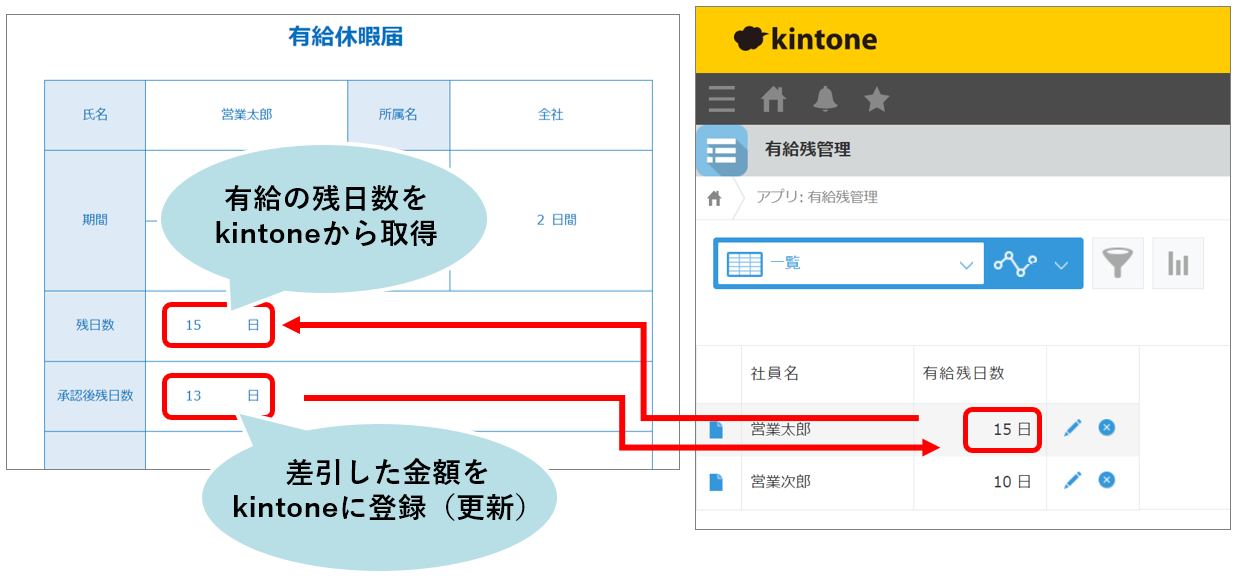
Task: Edit the 営業太郎 record with pencil
Action: pos(1073,428)
